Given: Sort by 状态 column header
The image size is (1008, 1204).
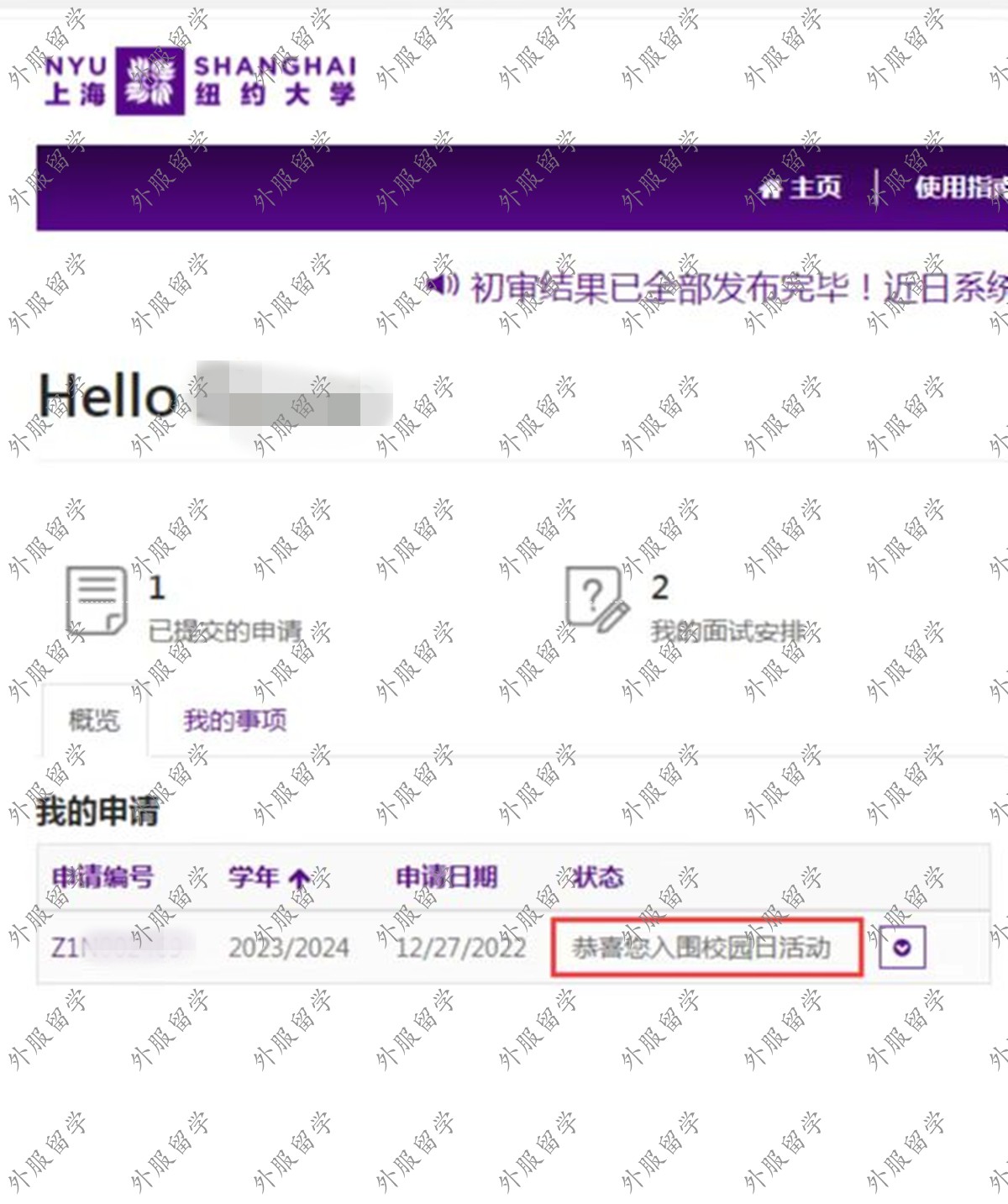Looking at the screenshot, I should 598,877.
